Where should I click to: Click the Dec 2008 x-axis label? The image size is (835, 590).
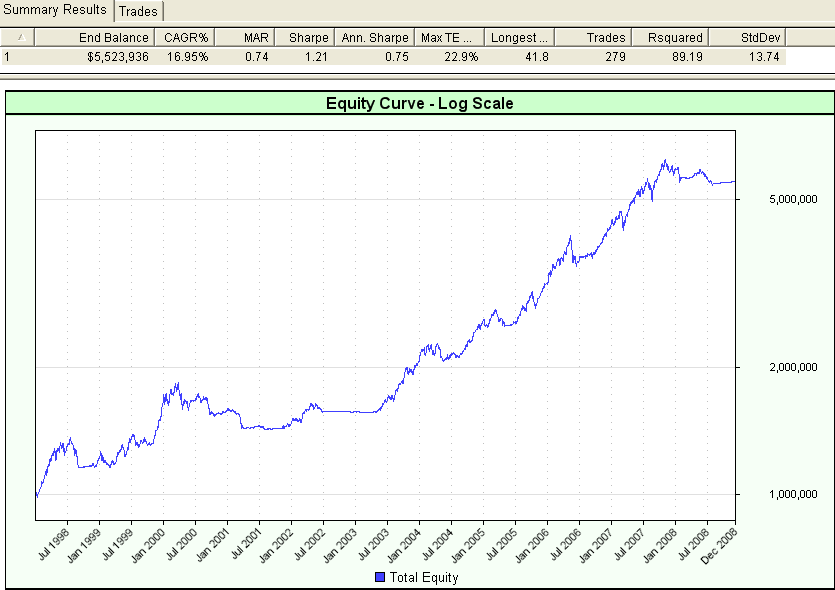(722, 547)
